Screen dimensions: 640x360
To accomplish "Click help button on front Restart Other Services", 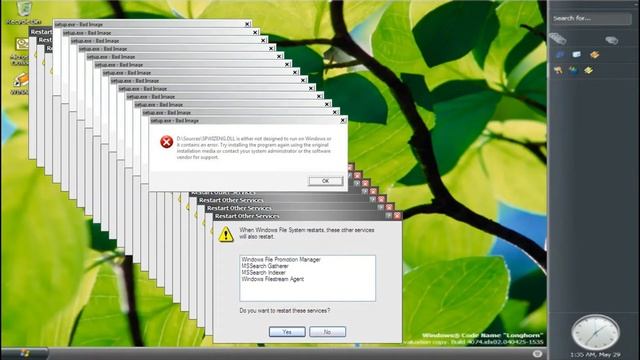I will click(x=388, y=216).
